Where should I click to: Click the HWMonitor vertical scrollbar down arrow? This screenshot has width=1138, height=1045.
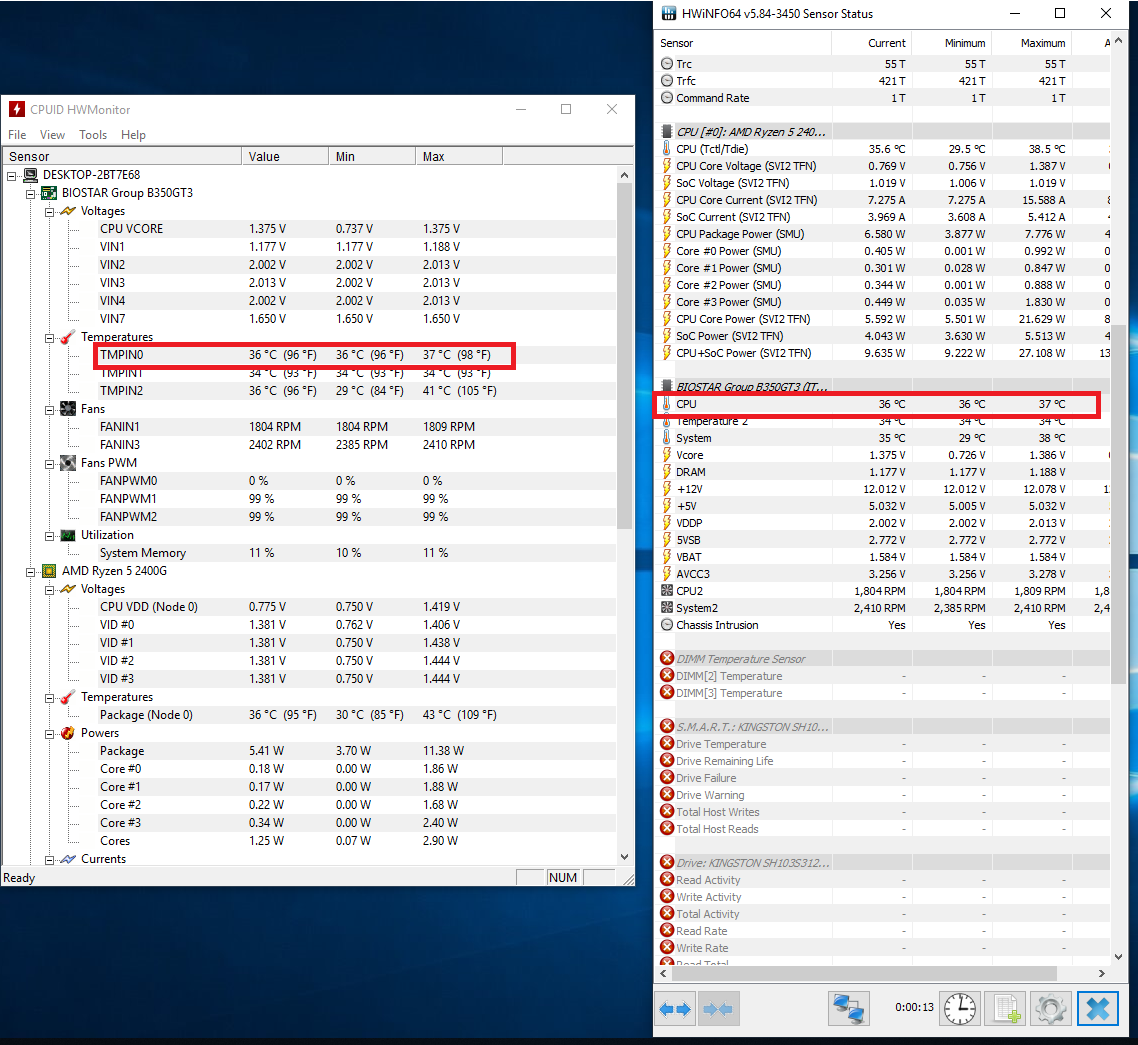625,857
